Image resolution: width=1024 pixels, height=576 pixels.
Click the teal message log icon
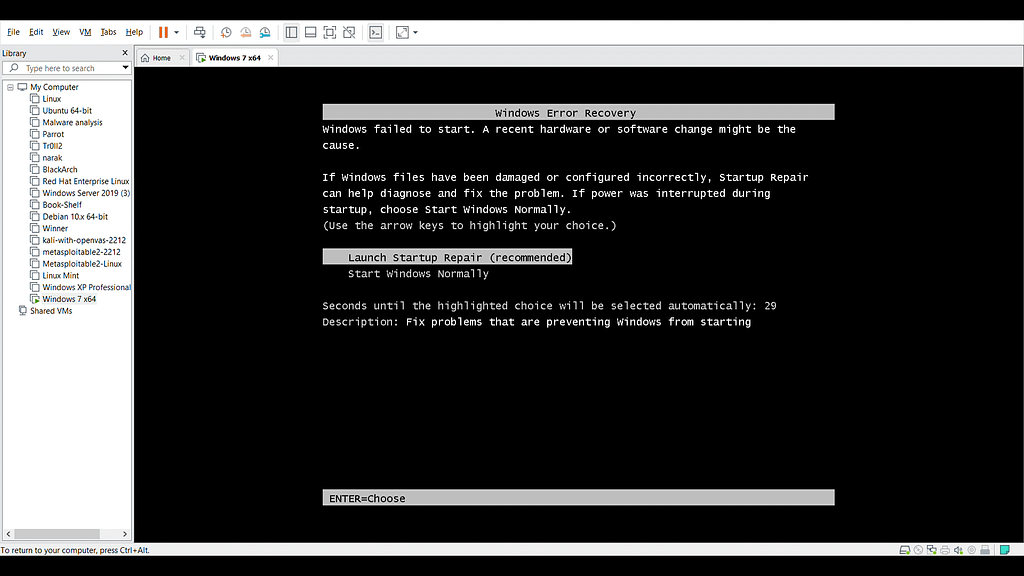(1004, 550)
